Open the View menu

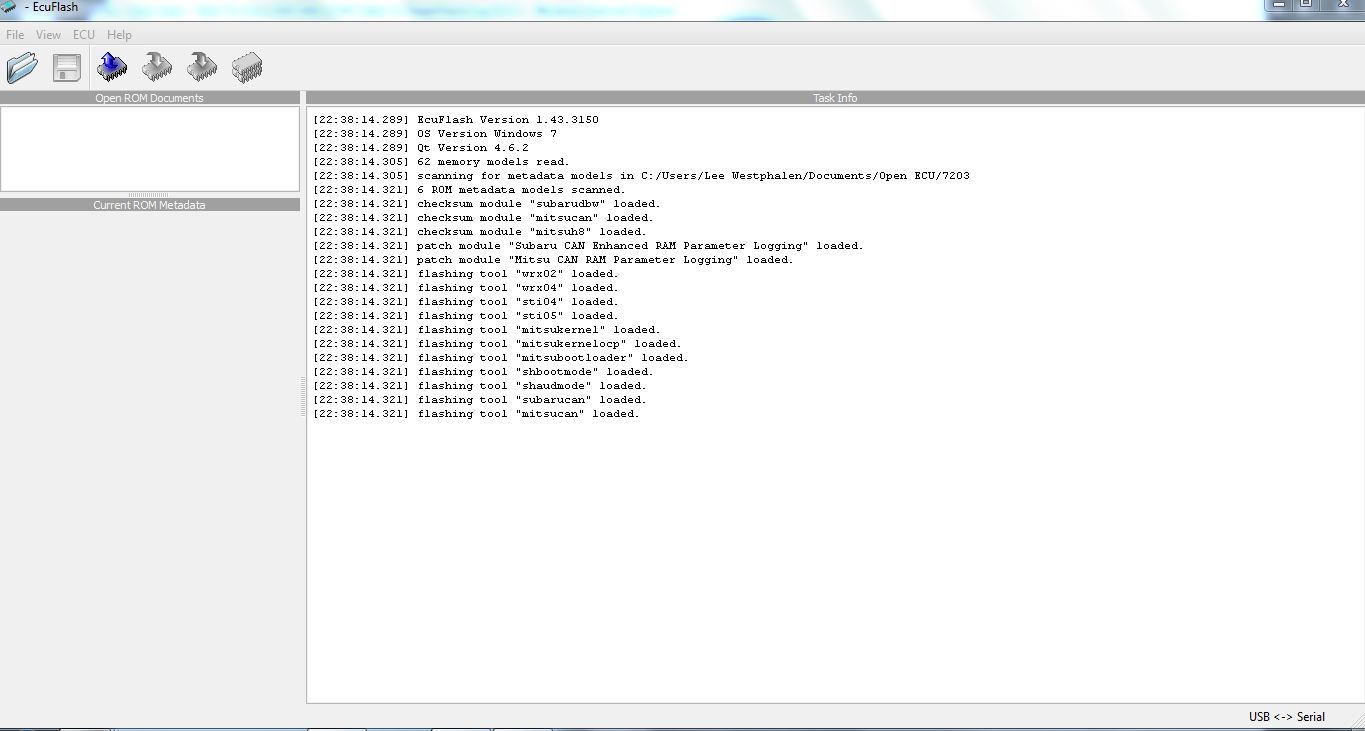click(x=48, y=35)
